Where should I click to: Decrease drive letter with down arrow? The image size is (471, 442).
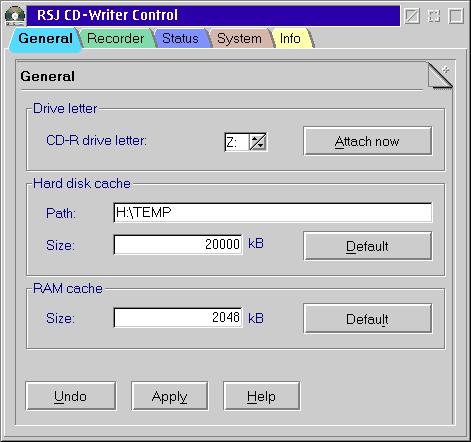261,146
